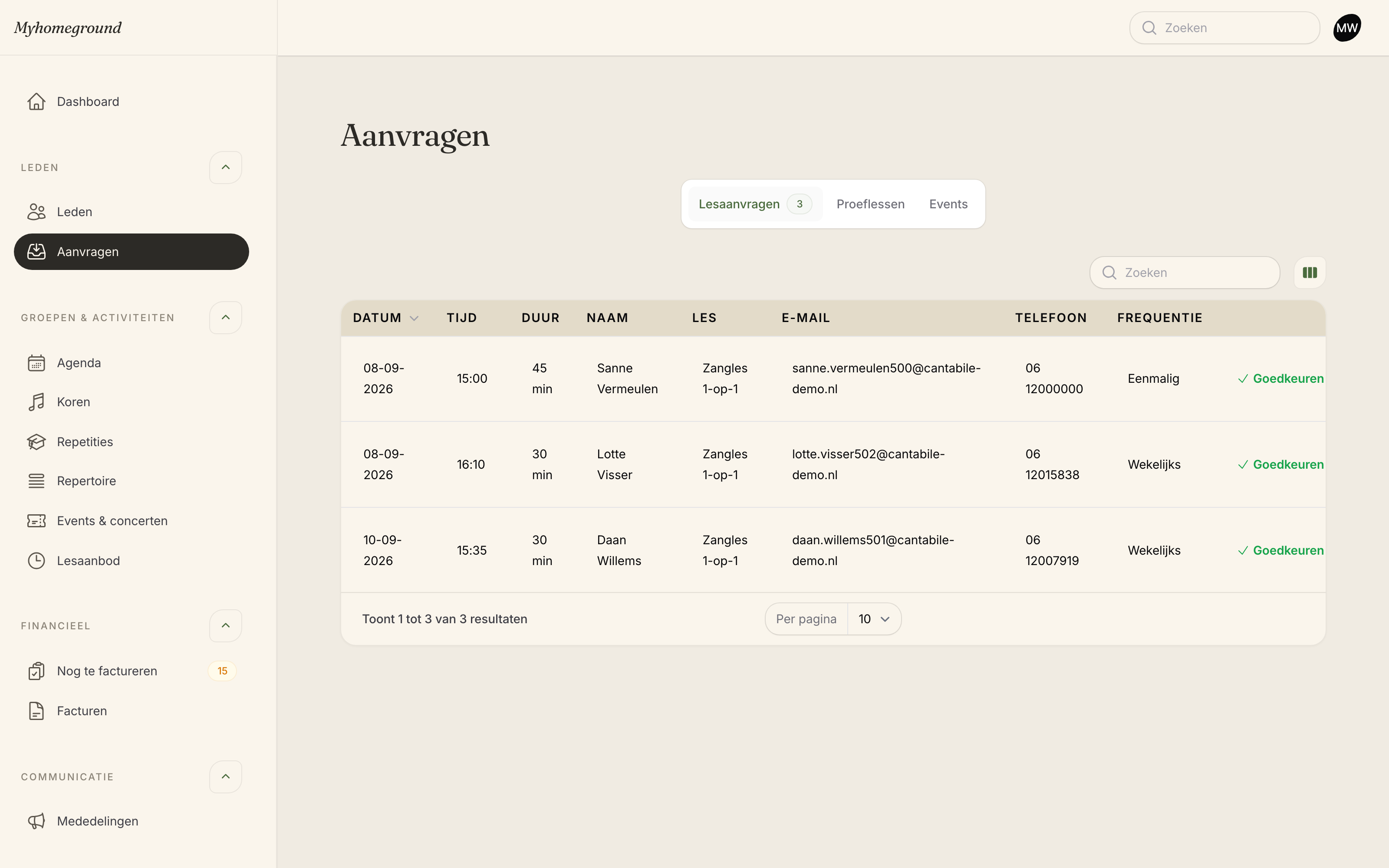Screen dimensions: 1389x868
Task: Click the Koren music note icon
Action: pos(36,402)
